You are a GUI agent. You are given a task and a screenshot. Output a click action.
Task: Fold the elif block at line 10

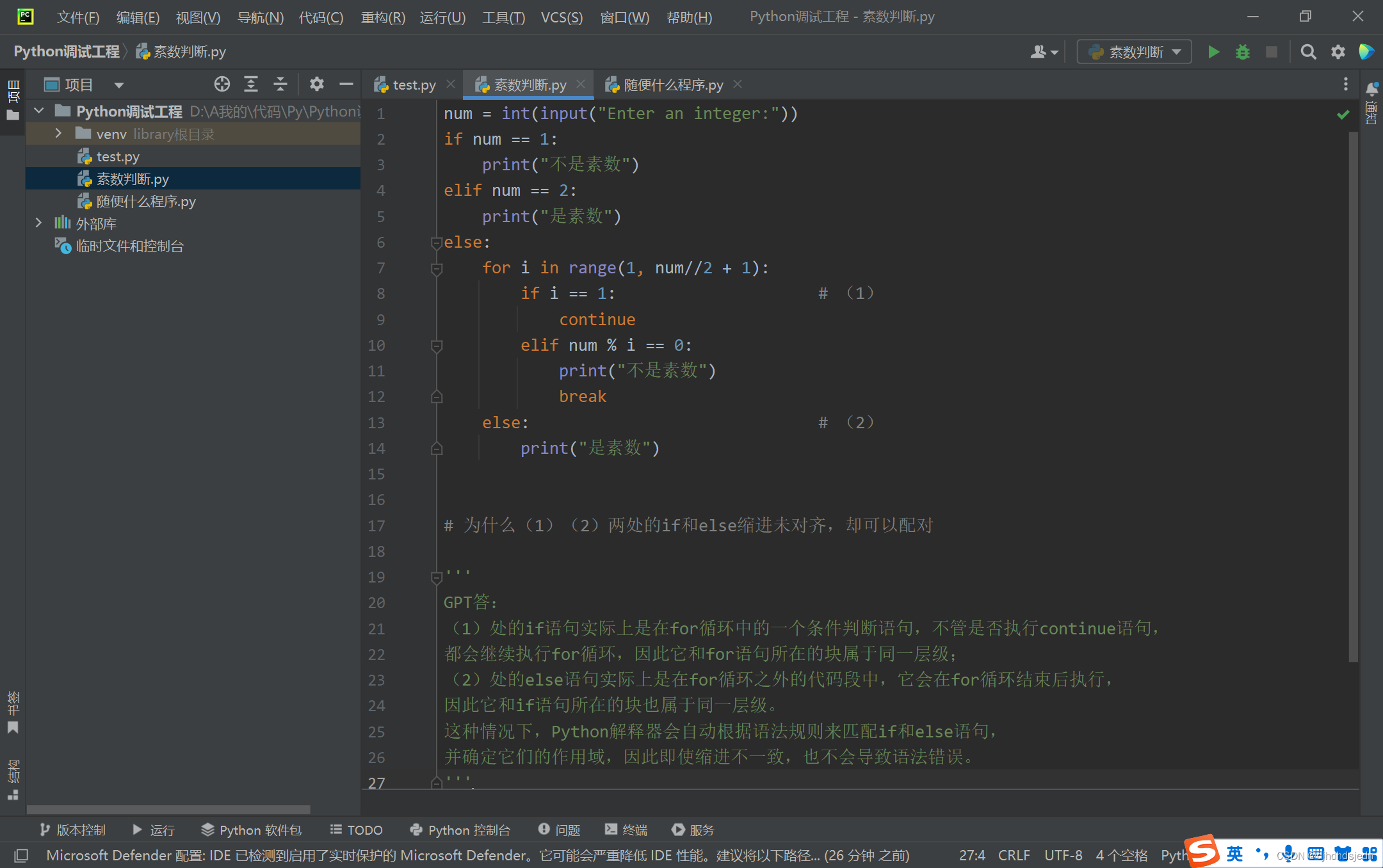(x=437, y=346)
